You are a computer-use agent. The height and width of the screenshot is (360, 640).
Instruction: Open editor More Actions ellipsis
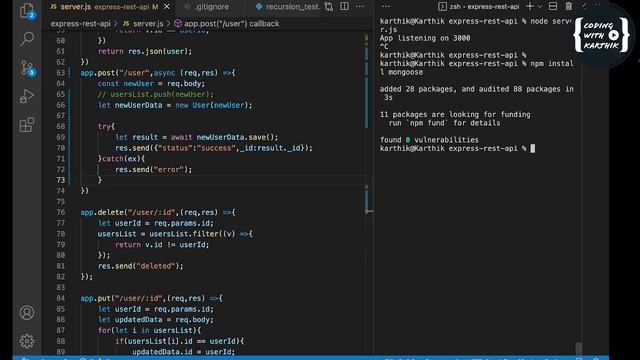[360, 7]
